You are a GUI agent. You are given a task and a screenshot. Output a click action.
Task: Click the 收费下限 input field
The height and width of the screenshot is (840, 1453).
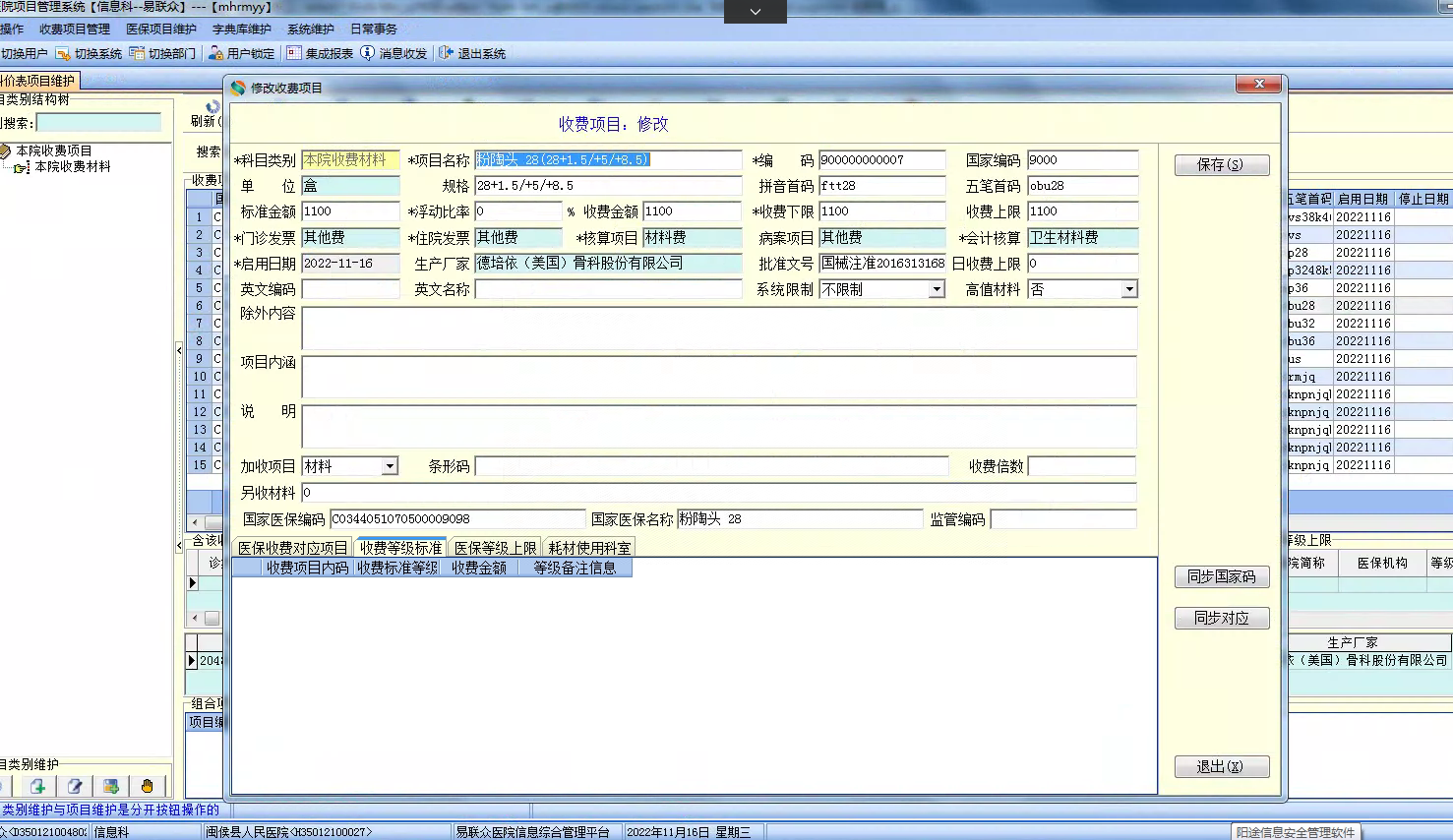881,211
